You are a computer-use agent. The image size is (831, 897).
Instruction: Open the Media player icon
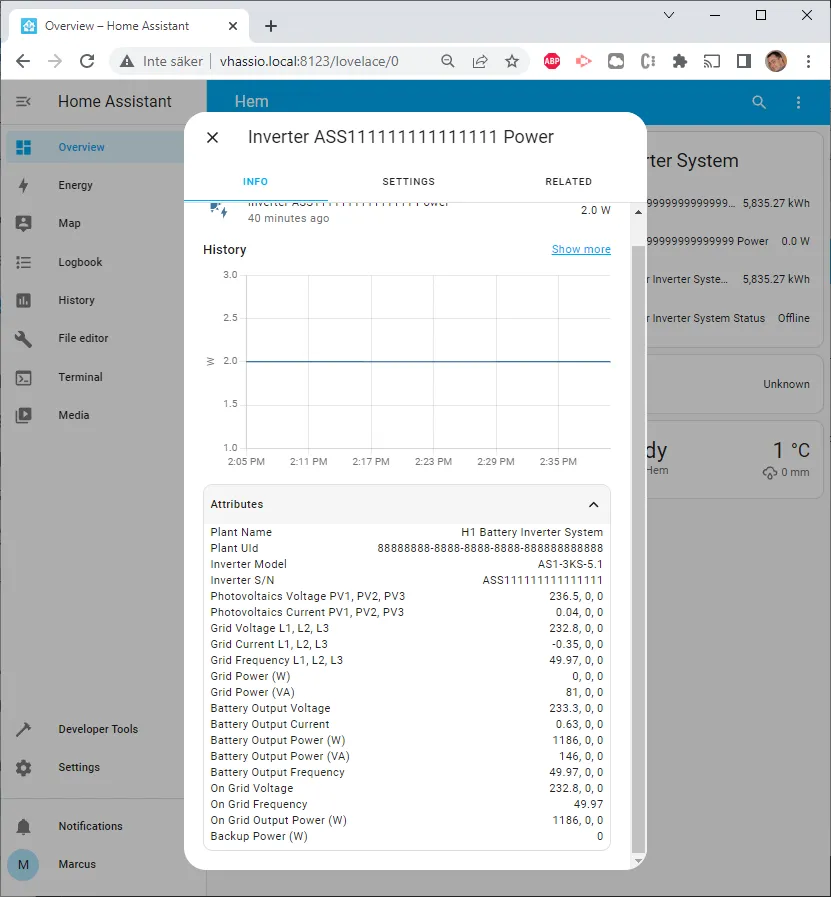click(23, 415)
